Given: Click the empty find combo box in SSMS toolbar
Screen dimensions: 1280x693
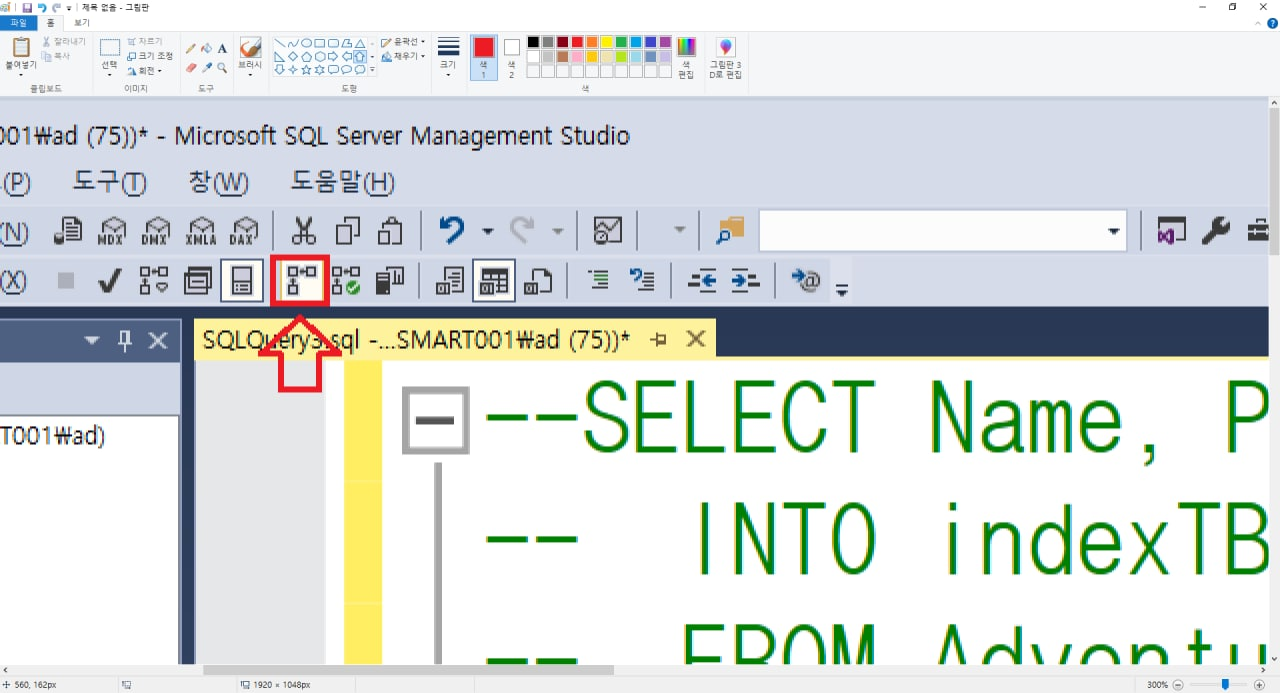Looking at the screenshot, I should (942, 231).
